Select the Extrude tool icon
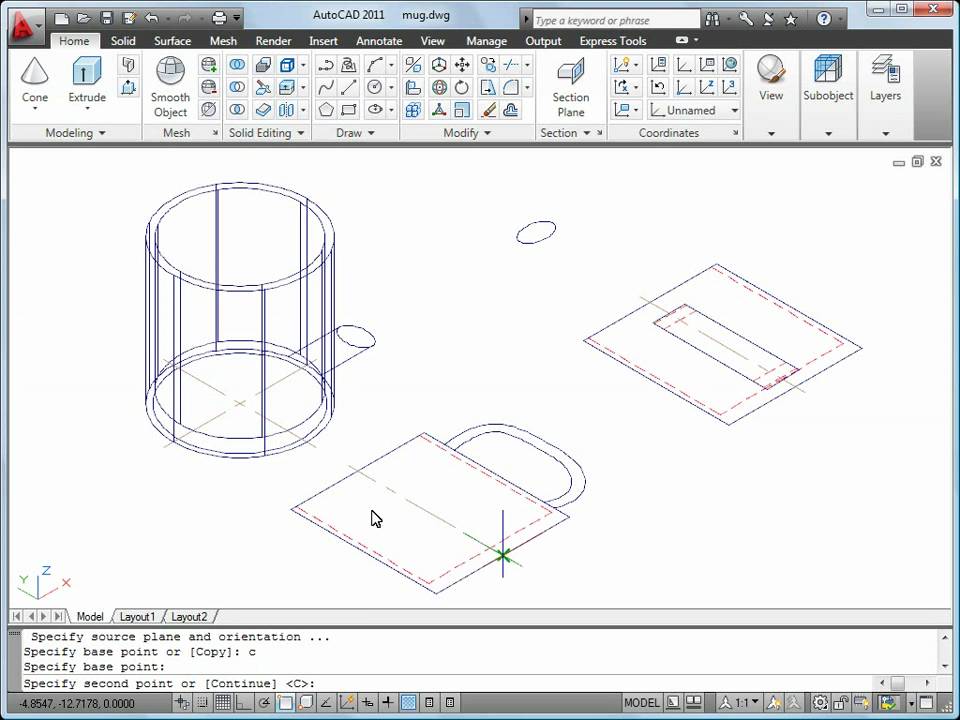The width and height of the screenshot is (960, 720). pyautogui.click(x=86, y=72)
